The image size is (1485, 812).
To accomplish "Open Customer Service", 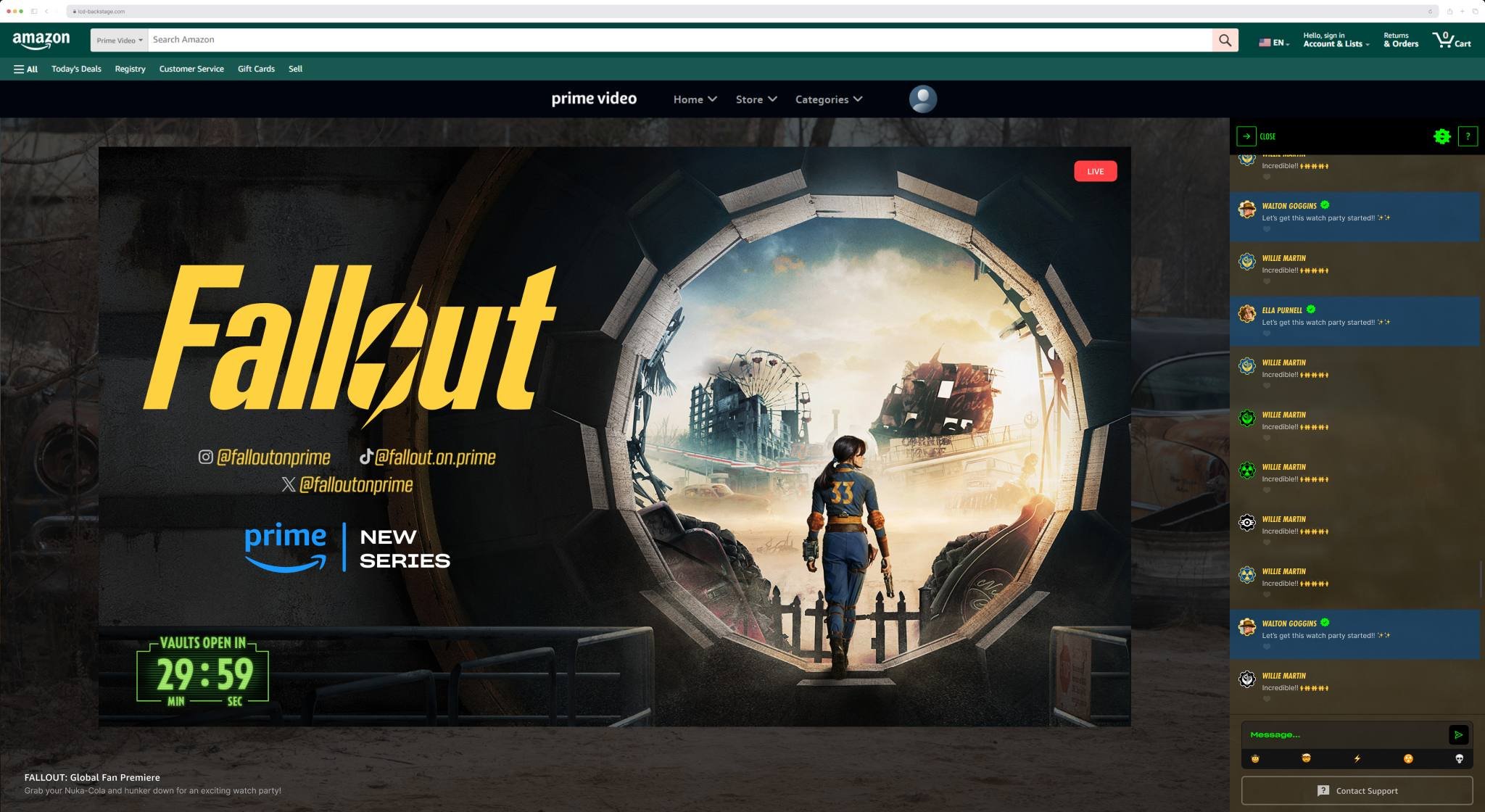I will click(191, 69).
